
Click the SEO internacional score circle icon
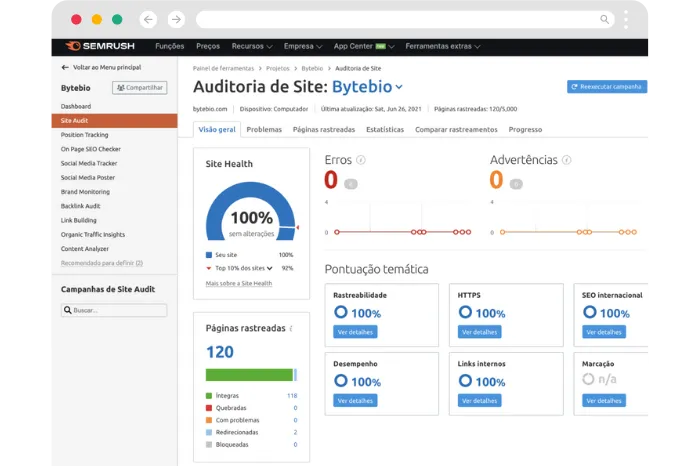point(590,312)
